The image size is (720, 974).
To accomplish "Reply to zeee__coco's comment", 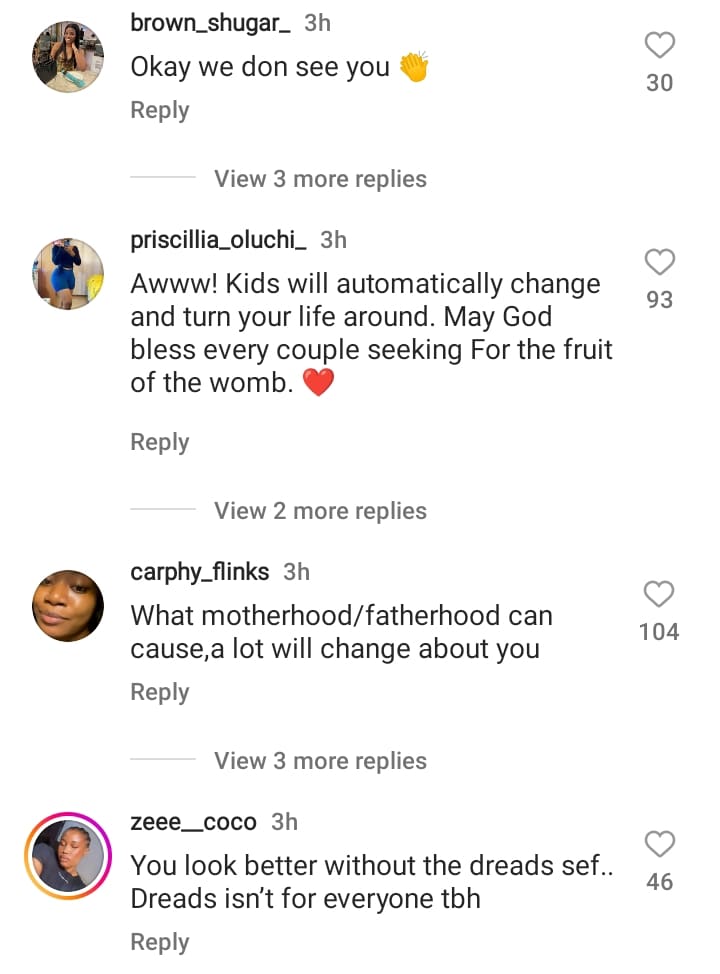I will (160, 942).
